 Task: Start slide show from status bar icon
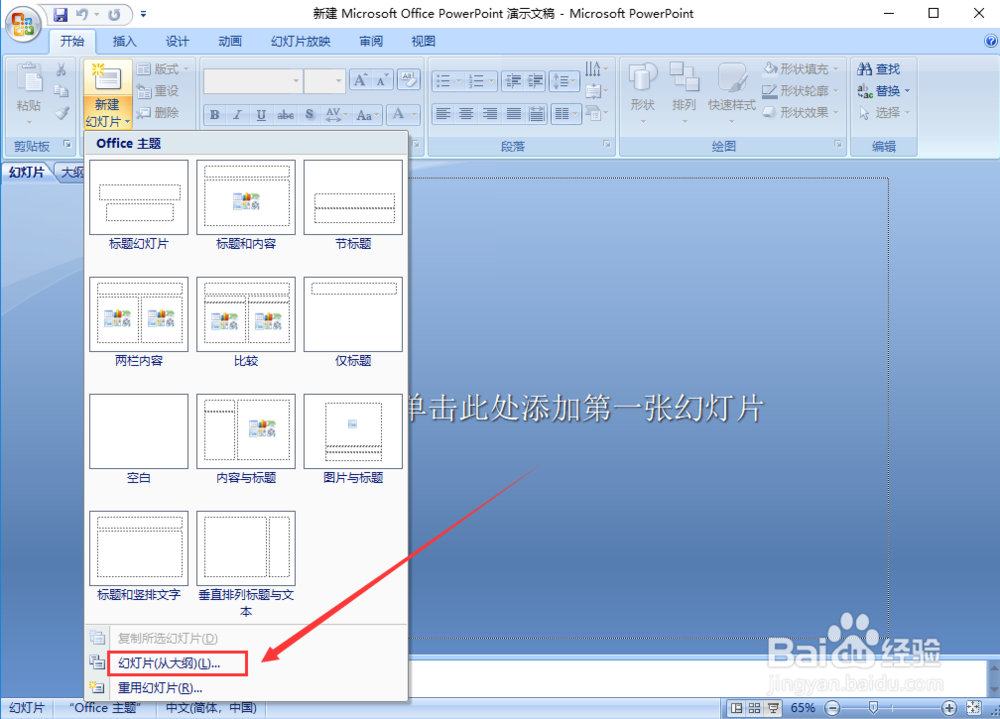tap(773, 708)
